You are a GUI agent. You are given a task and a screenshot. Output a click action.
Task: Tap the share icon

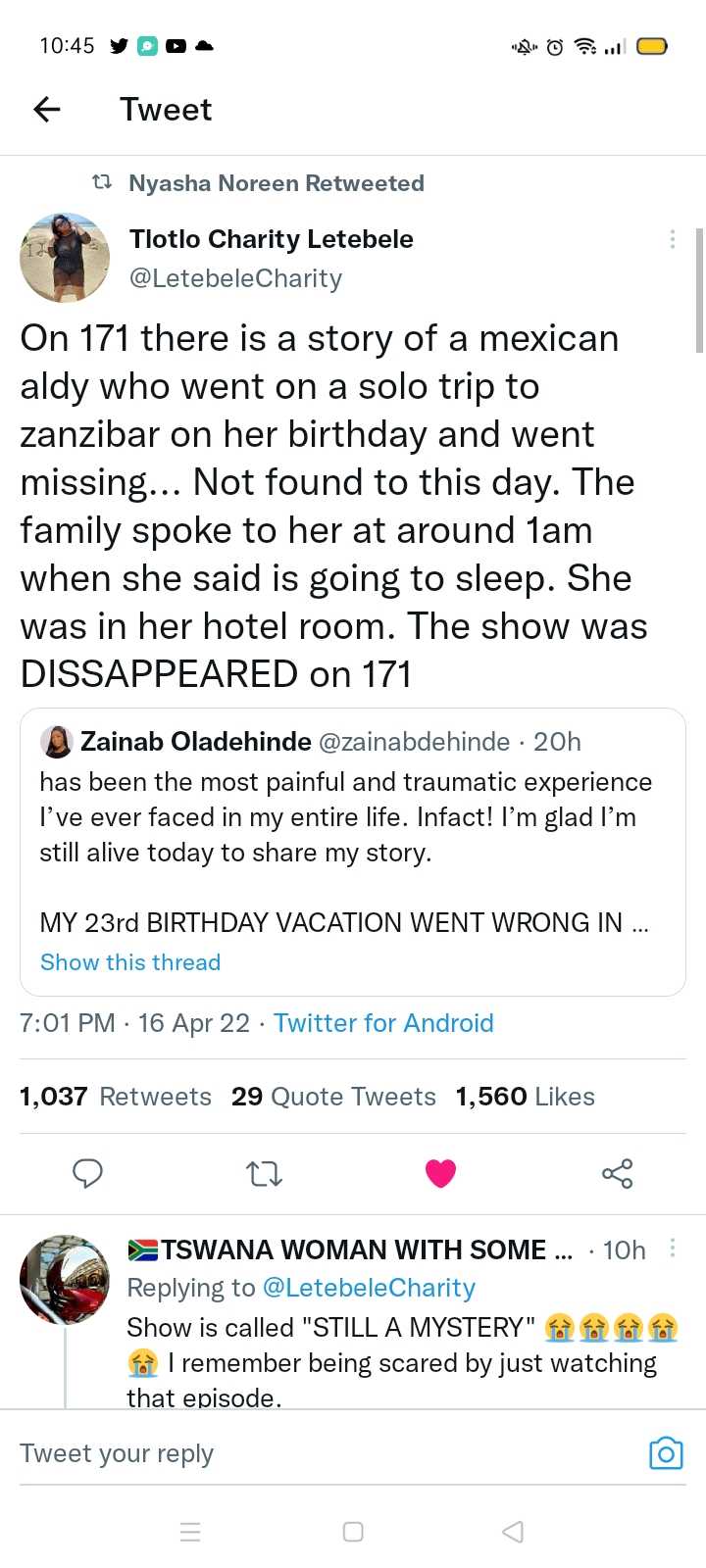point(617,1173)
